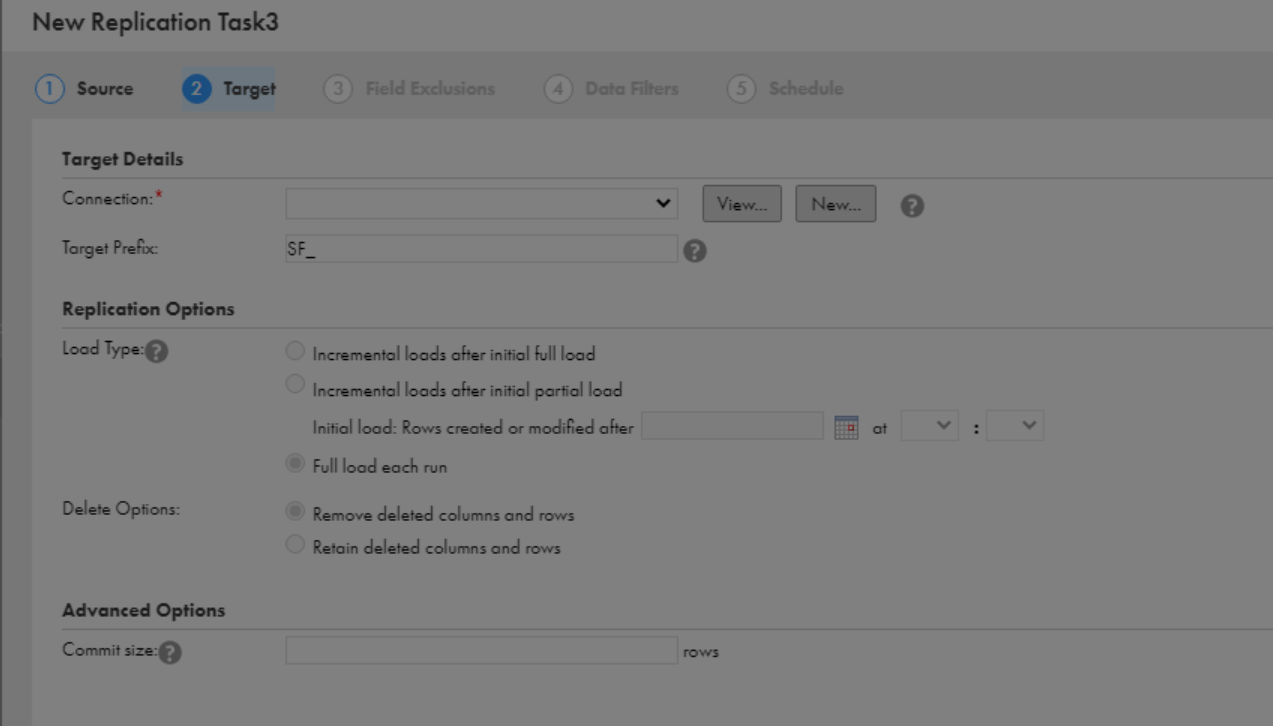Open help icon next to New button
1273x726 pixels.
(912, 205)
